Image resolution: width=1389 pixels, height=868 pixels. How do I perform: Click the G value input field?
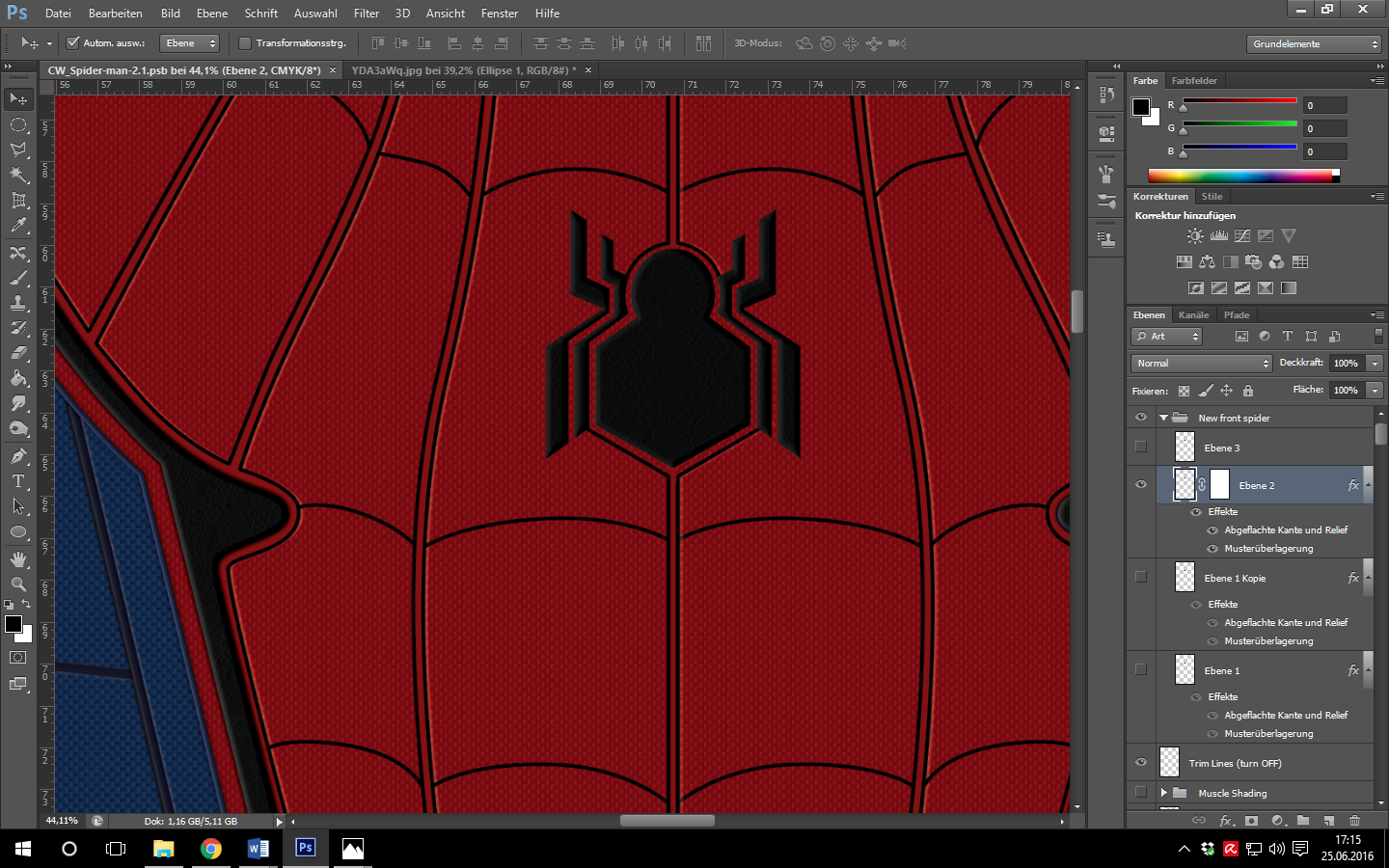pyautogui.click(x=1324, y=128)
